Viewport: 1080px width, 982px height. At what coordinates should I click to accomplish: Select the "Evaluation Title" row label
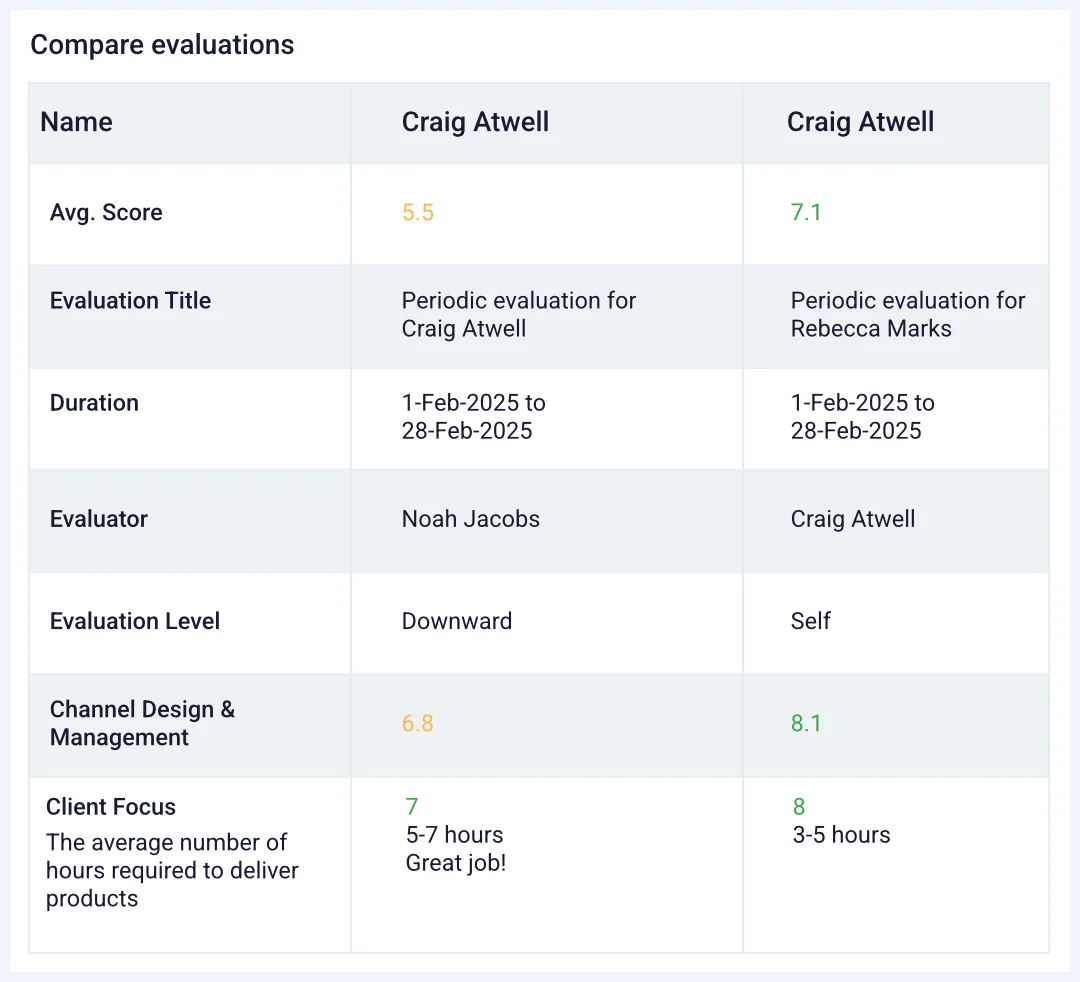pyautogui.click(x=130, y=301)
